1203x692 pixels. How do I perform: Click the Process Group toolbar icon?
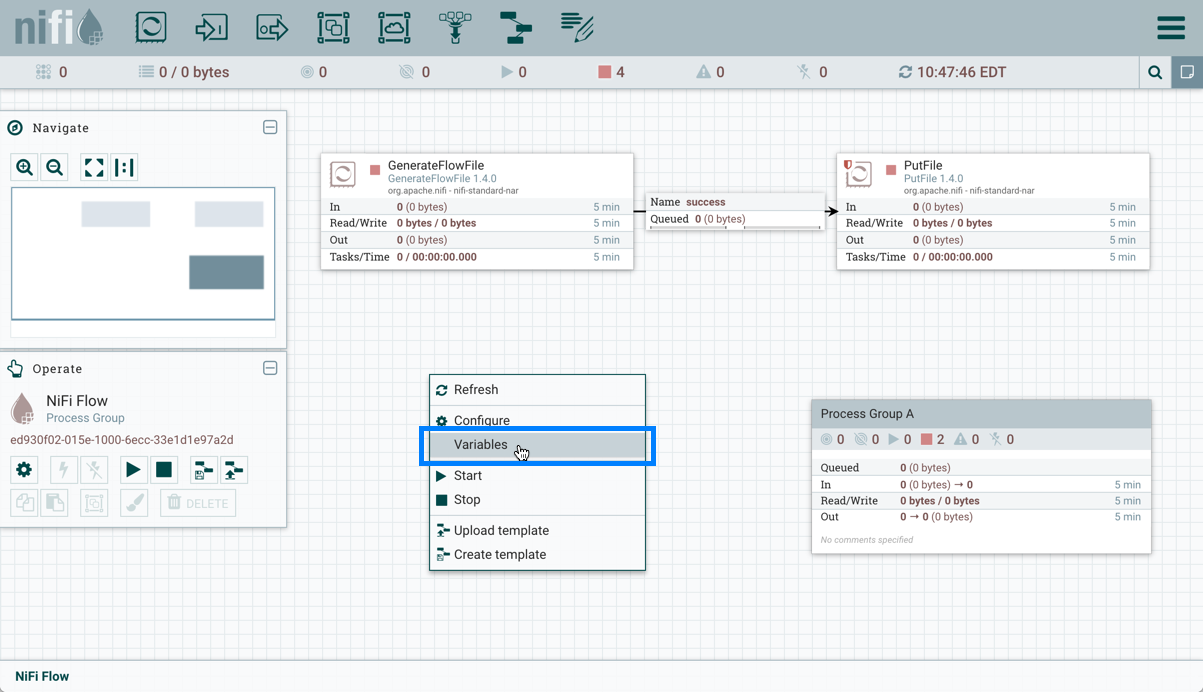pyautogui.click(x=333, y=27)
